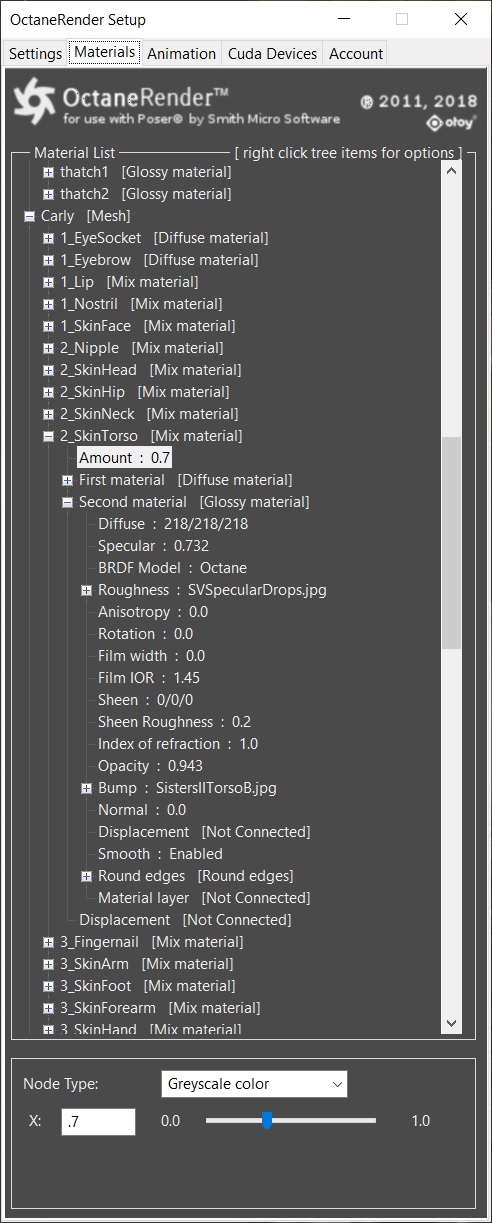Select the Opacity : 0.943 row
492x1223 pixels.
150,766
